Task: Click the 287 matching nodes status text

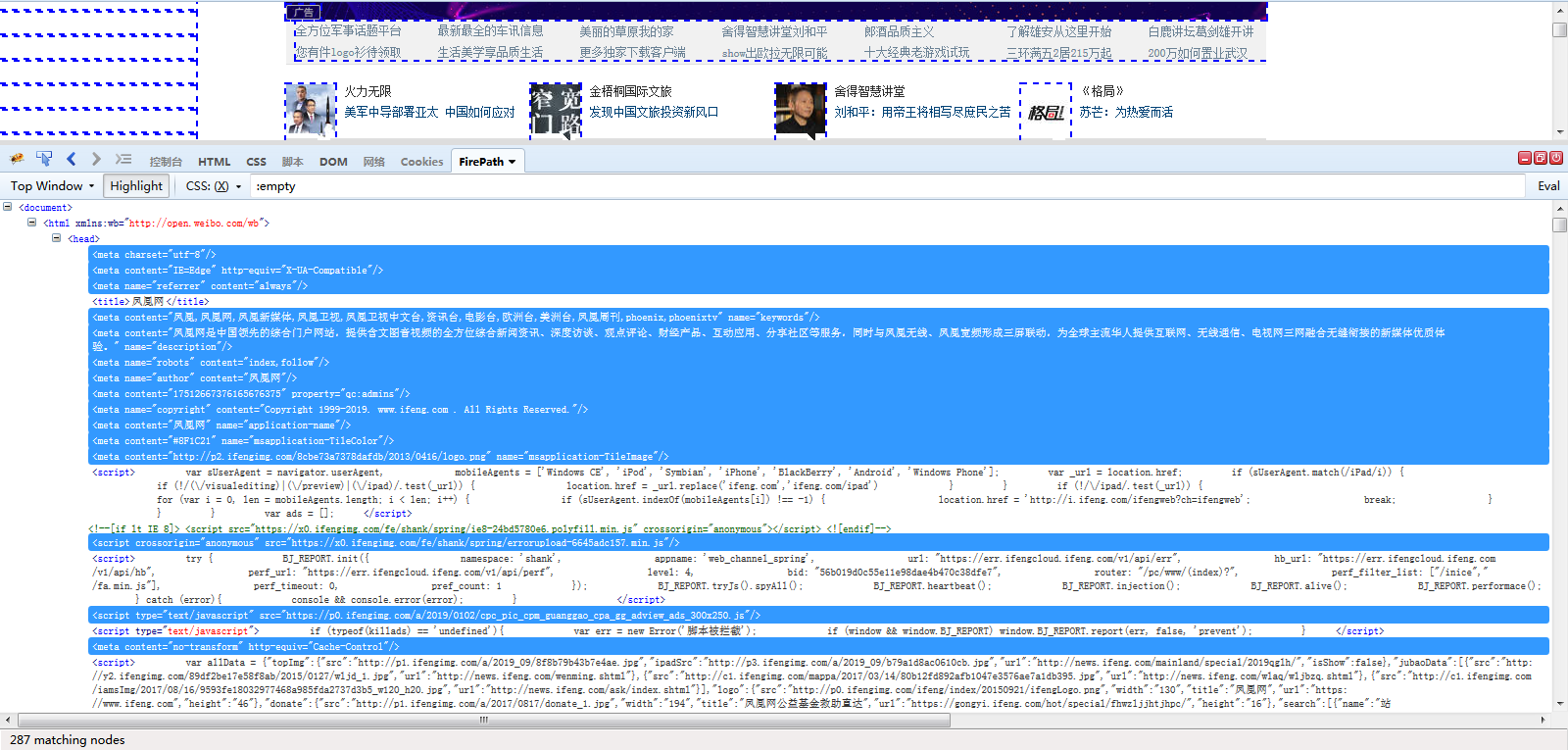Action: pyautogui.click(x=68, y=740)
